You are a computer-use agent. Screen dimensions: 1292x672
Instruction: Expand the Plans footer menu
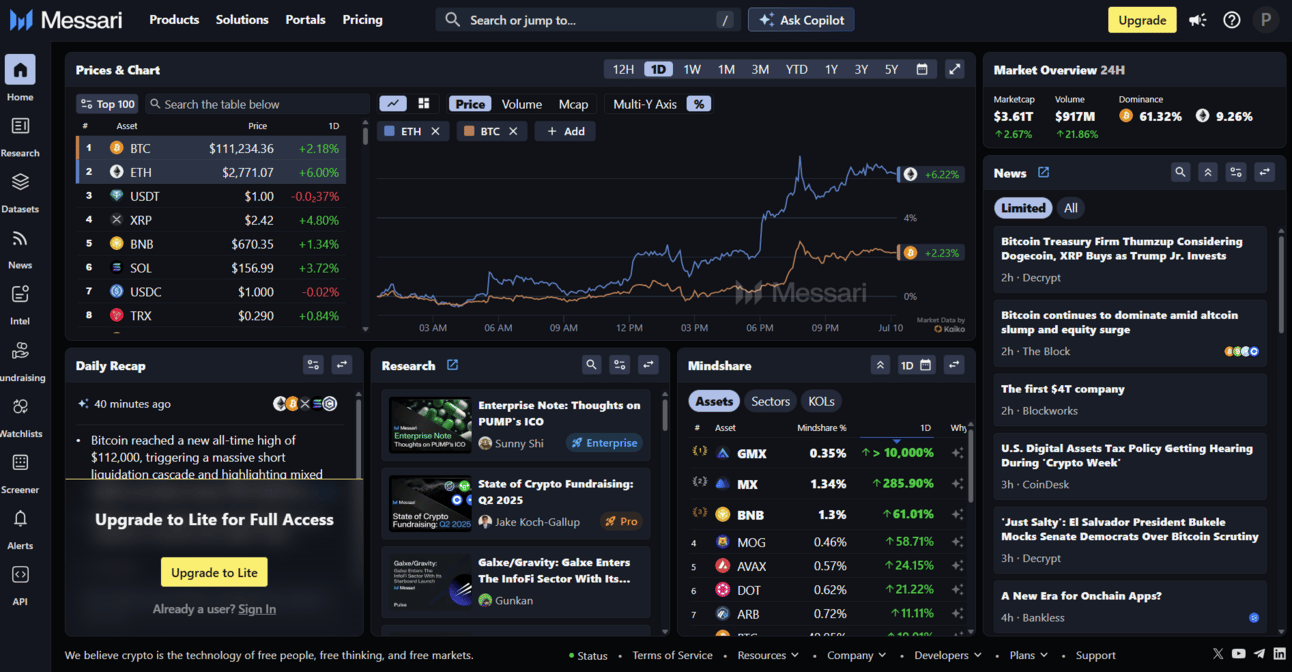click(1028, 655)
